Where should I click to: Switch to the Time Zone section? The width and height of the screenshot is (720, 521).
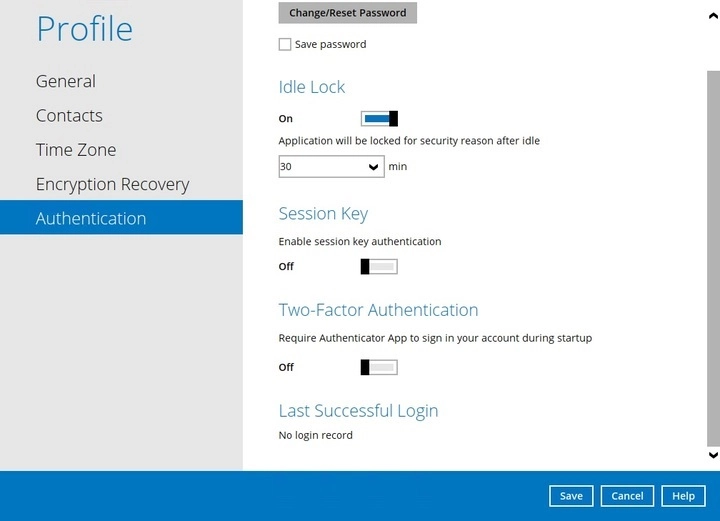point(76,150)
